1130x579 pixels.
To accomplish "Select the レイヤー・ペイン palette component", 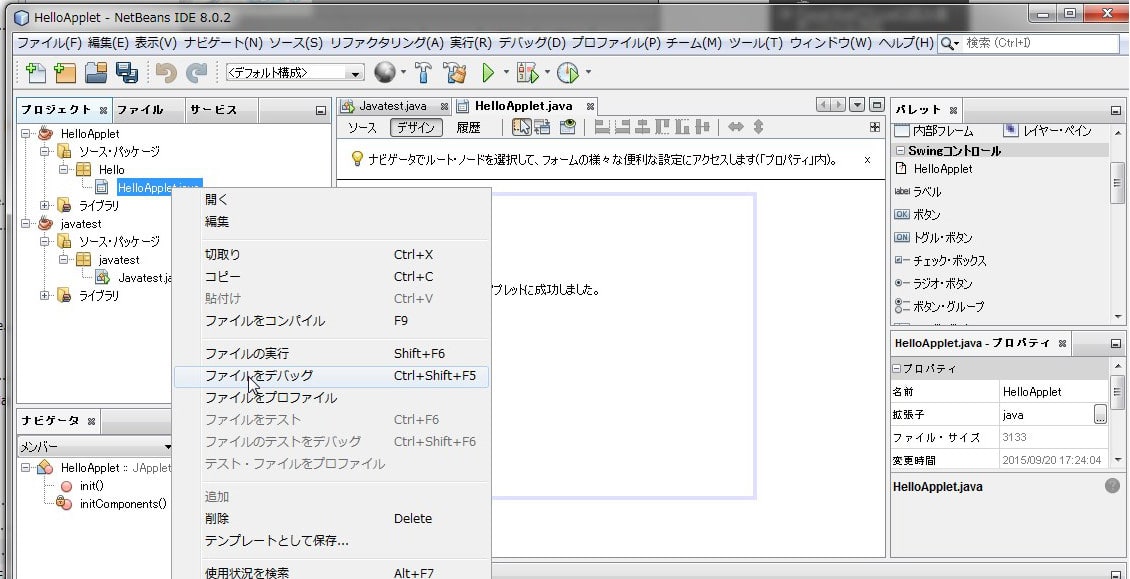I will pyautogui.click(x=1049, y=131).
